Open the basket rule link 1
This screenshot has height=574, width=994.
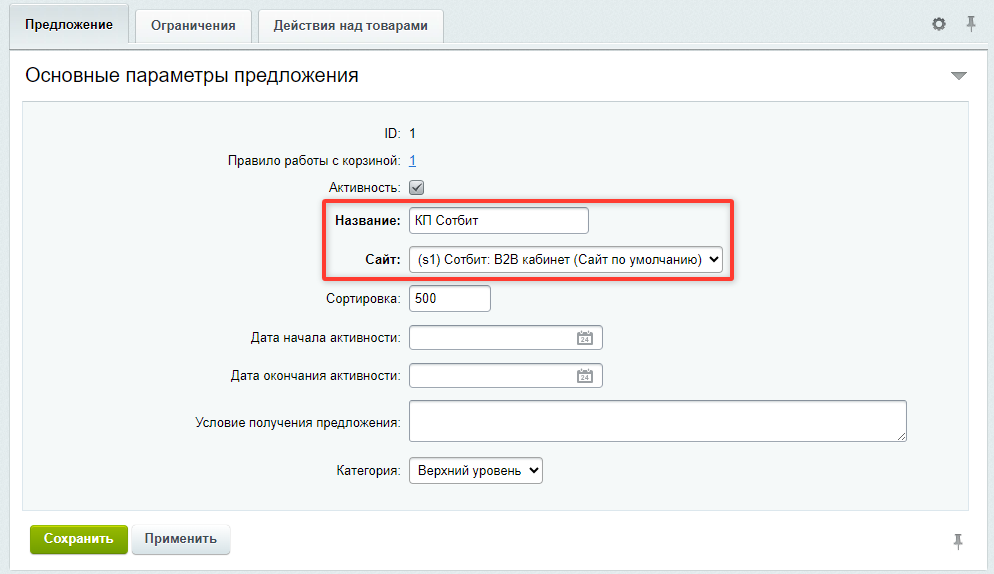[x=412, y=160]
